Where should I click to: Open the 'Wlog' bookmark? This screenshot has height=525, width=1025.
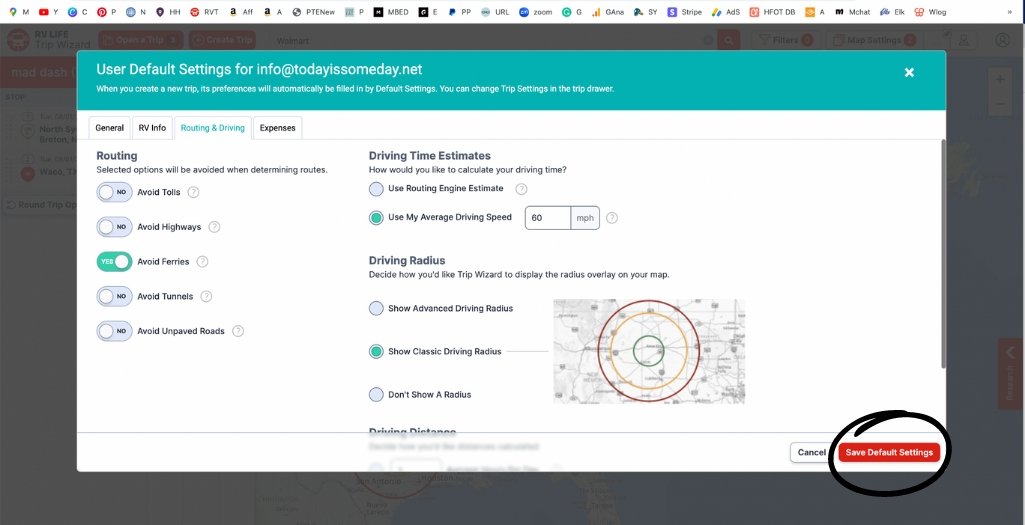click(930, 12)
